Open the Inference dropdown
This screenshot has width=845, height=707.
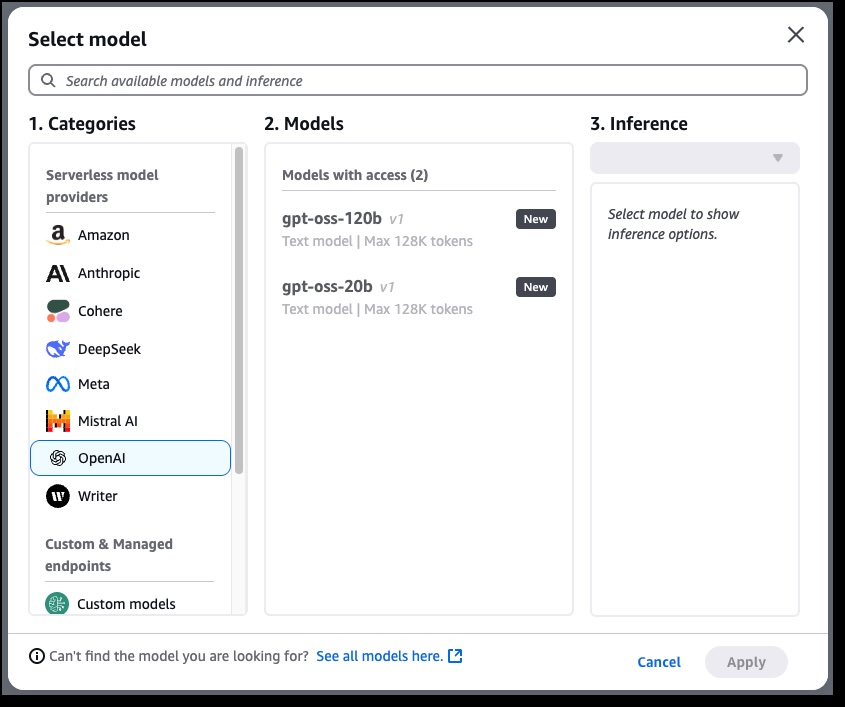click(x=694, y=158)
